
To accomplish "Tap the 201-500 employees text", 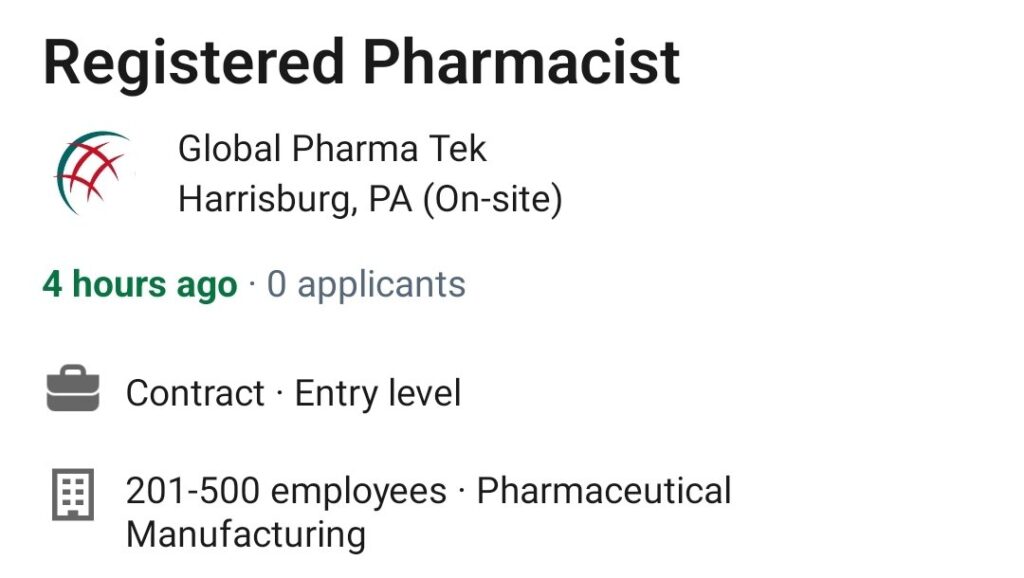I will click(286, 491).
